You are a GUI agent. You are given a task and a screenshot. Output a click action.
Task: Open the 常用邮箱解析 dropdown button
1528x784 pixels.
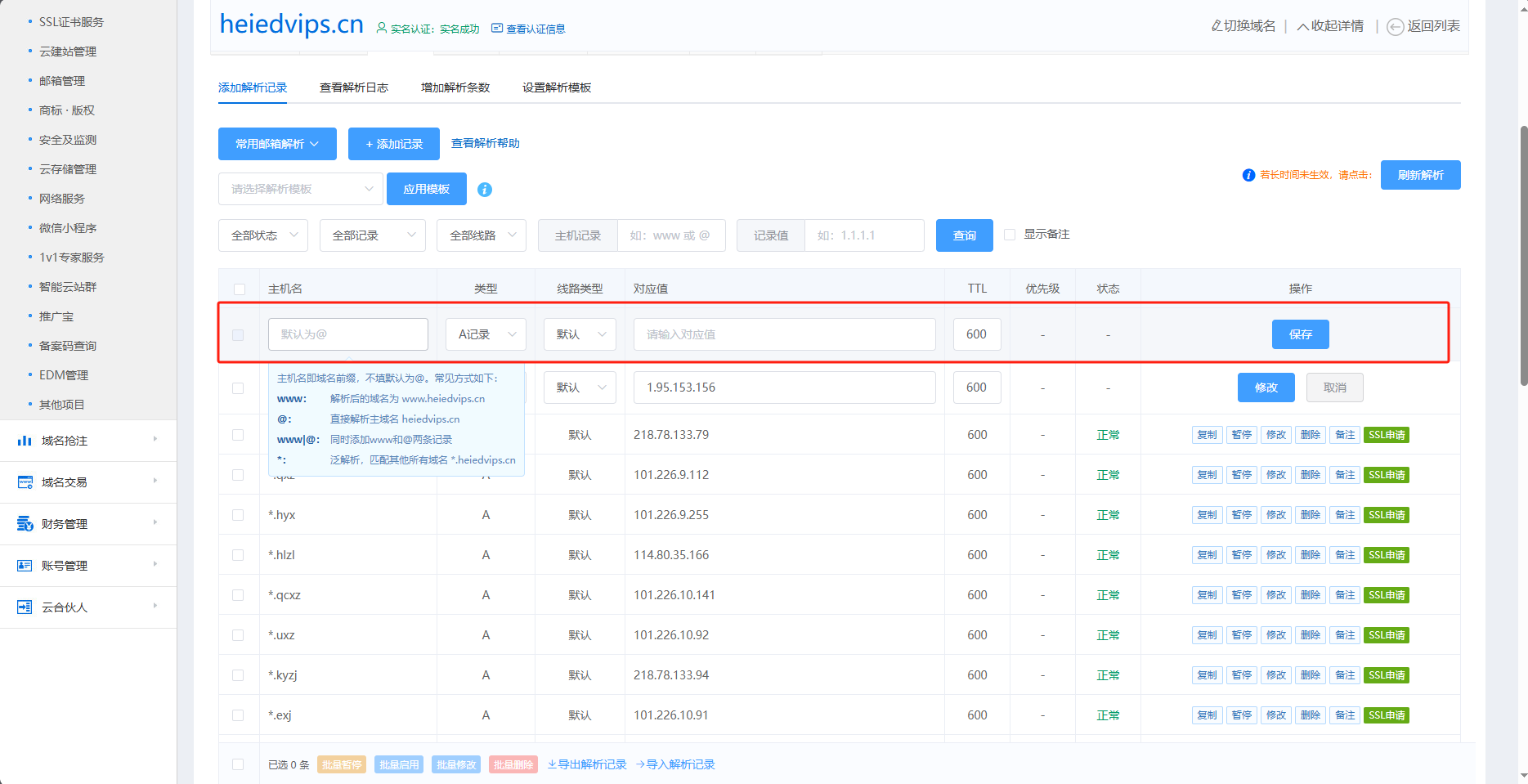pos(277,144)
